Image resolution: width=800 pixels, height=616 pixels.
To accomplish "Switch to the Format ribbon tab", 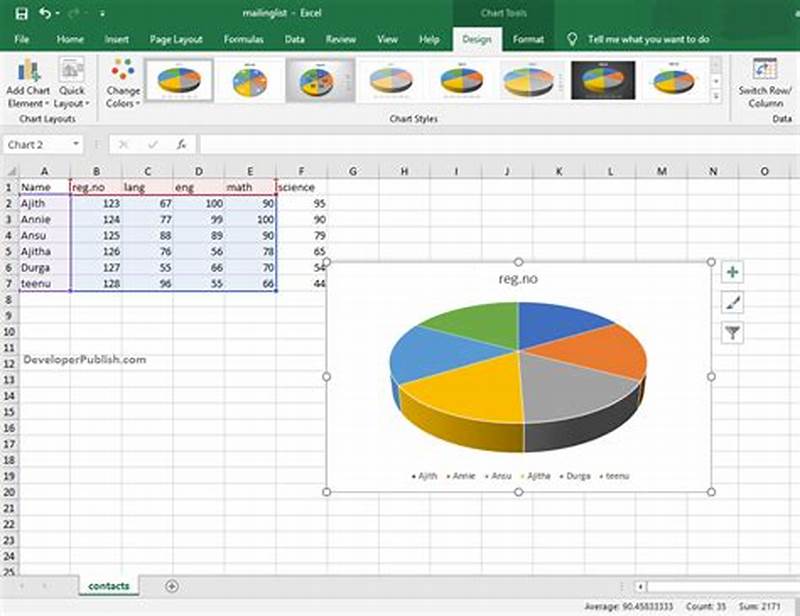I will 527,38.
